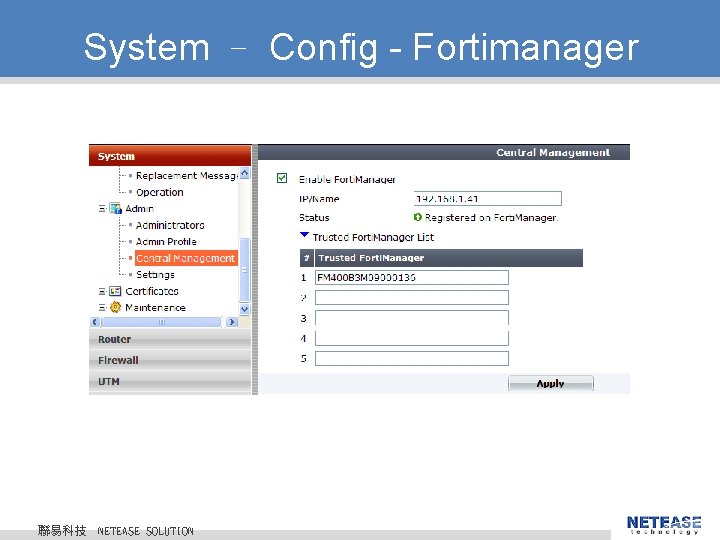Click horizontal scrollbar left arrow
Screen dimensions: 720x540
pyautogui.click(x=95, y=322)
